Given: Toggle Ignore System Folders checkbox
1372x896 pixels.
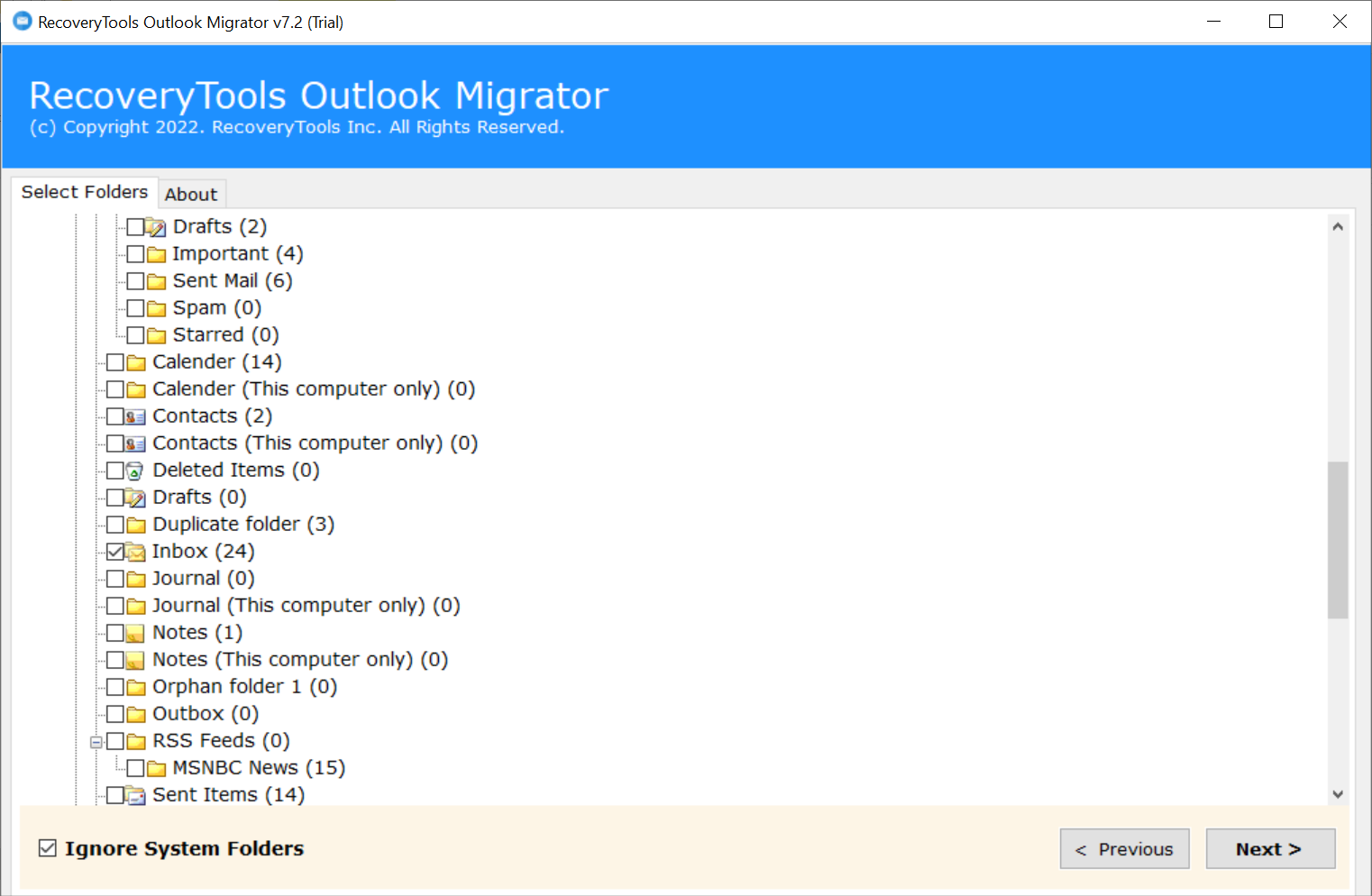Looking at the screenshot, I should pos(48,848).
